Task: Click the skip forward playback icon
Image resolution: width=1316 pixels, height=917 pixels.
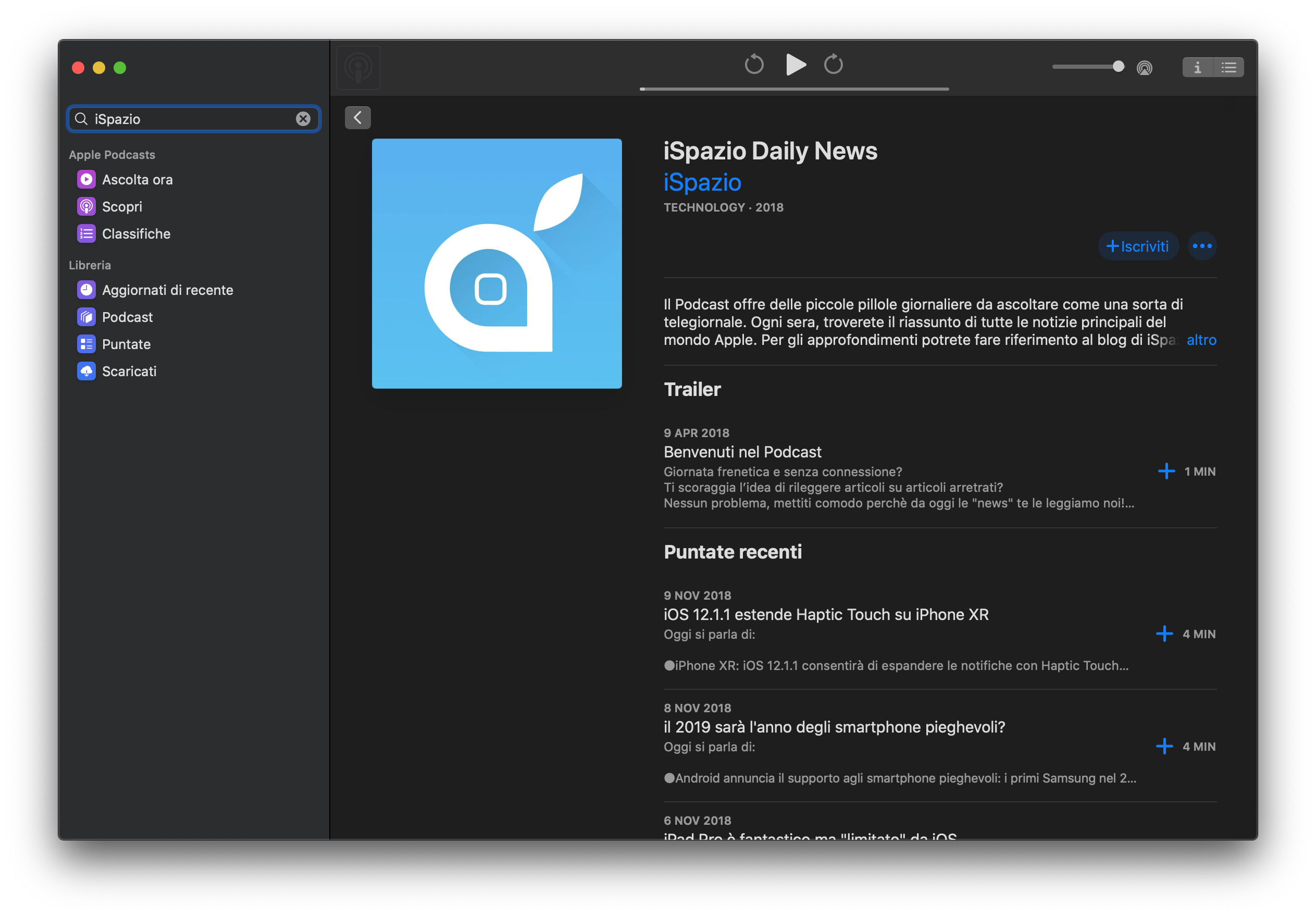Action: click(x=834, y=64)
